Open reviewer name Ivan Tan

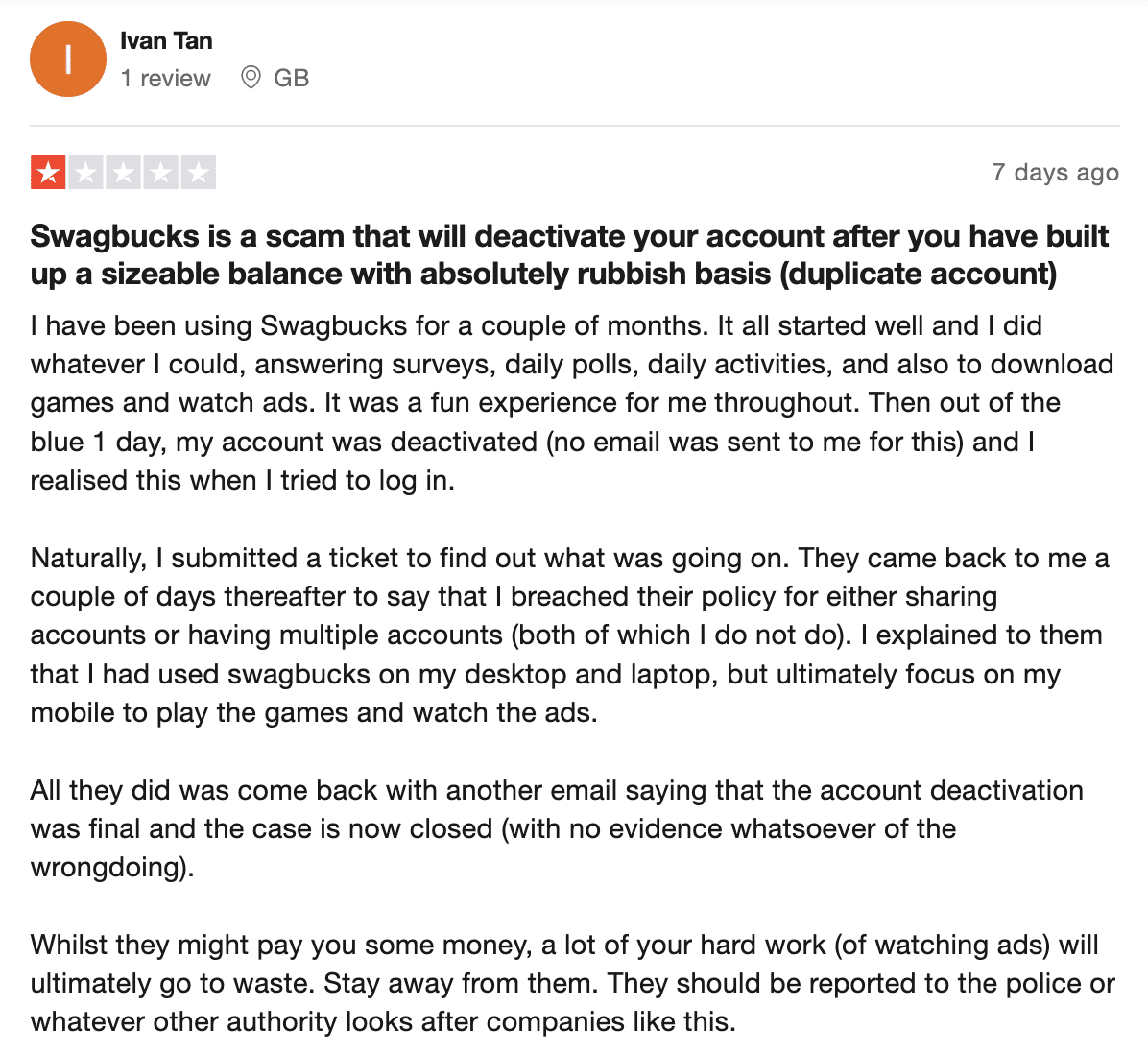tap(166, 41)
